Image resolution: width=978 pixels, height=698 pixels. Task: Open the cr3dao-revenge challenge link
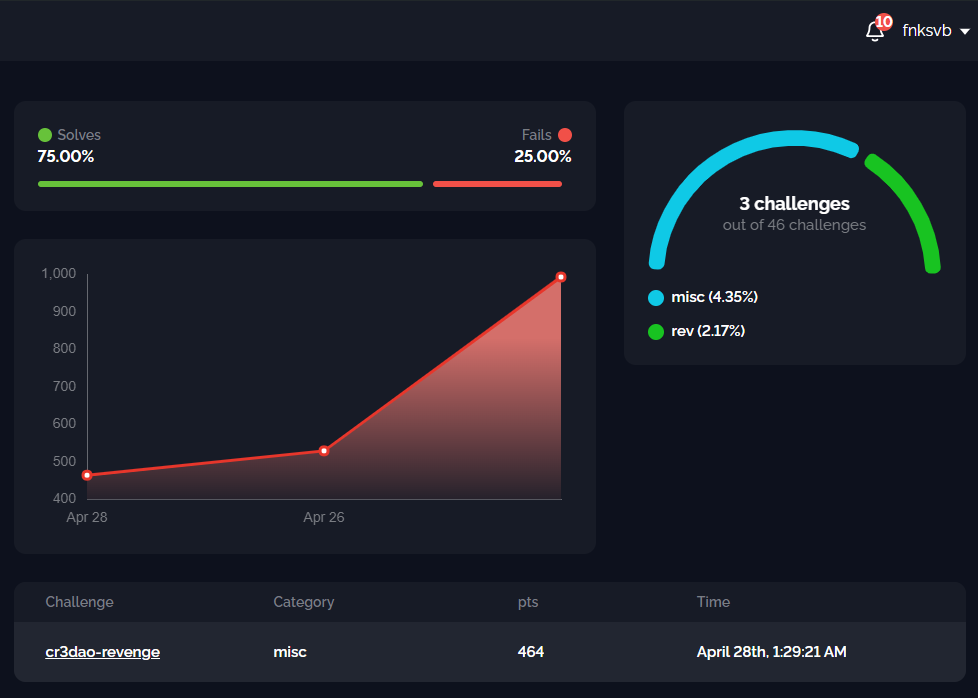click(x=102, y=652)
